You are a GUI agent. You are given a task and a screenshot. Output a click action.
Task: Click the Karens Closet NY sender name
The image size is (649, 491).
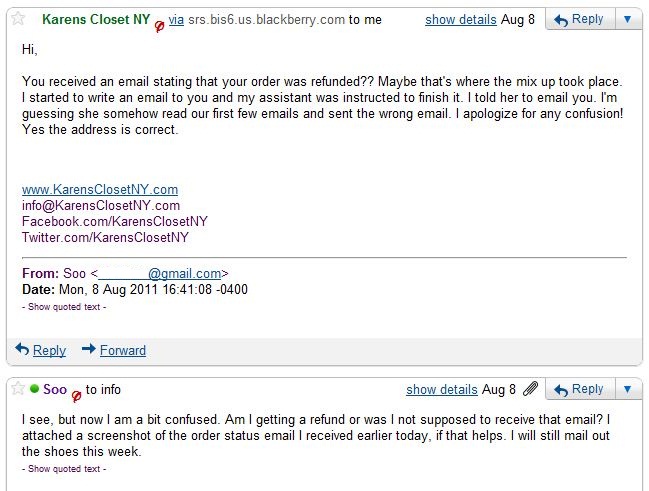[x=96, y=19]
